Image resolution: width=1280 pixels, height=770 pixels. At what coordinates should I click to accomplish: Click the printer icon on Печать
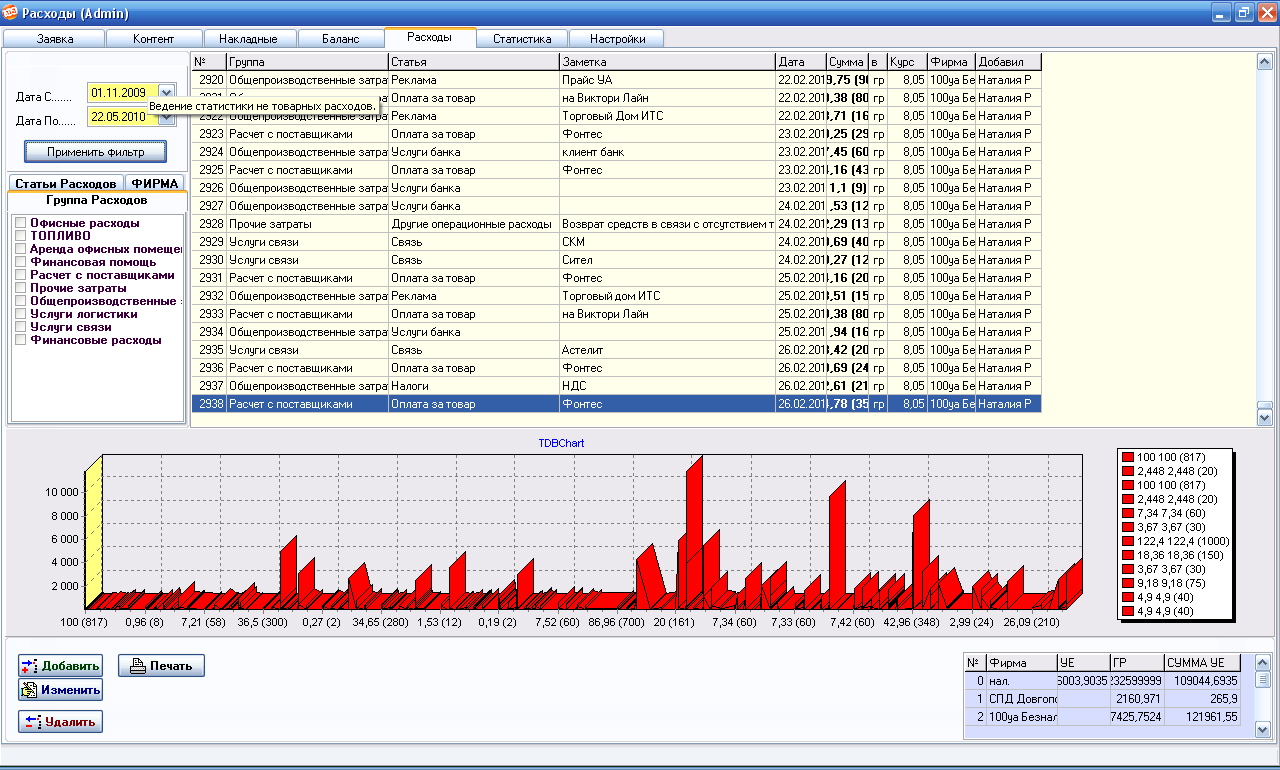(x=135, y=666)
